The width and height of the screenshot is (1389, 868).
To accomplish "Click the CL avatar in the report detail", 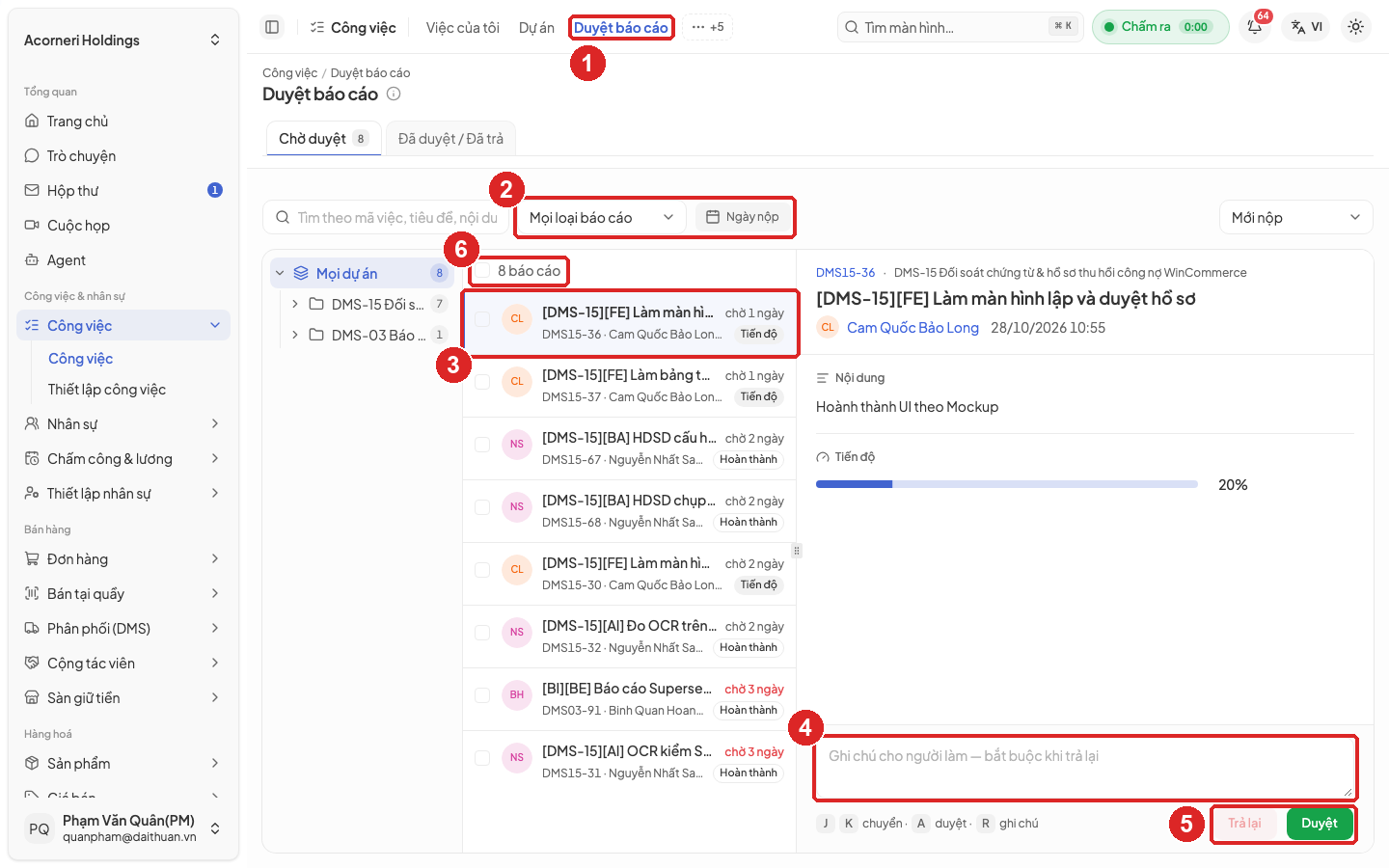I will pyautogui.click(x=828, y=328).
